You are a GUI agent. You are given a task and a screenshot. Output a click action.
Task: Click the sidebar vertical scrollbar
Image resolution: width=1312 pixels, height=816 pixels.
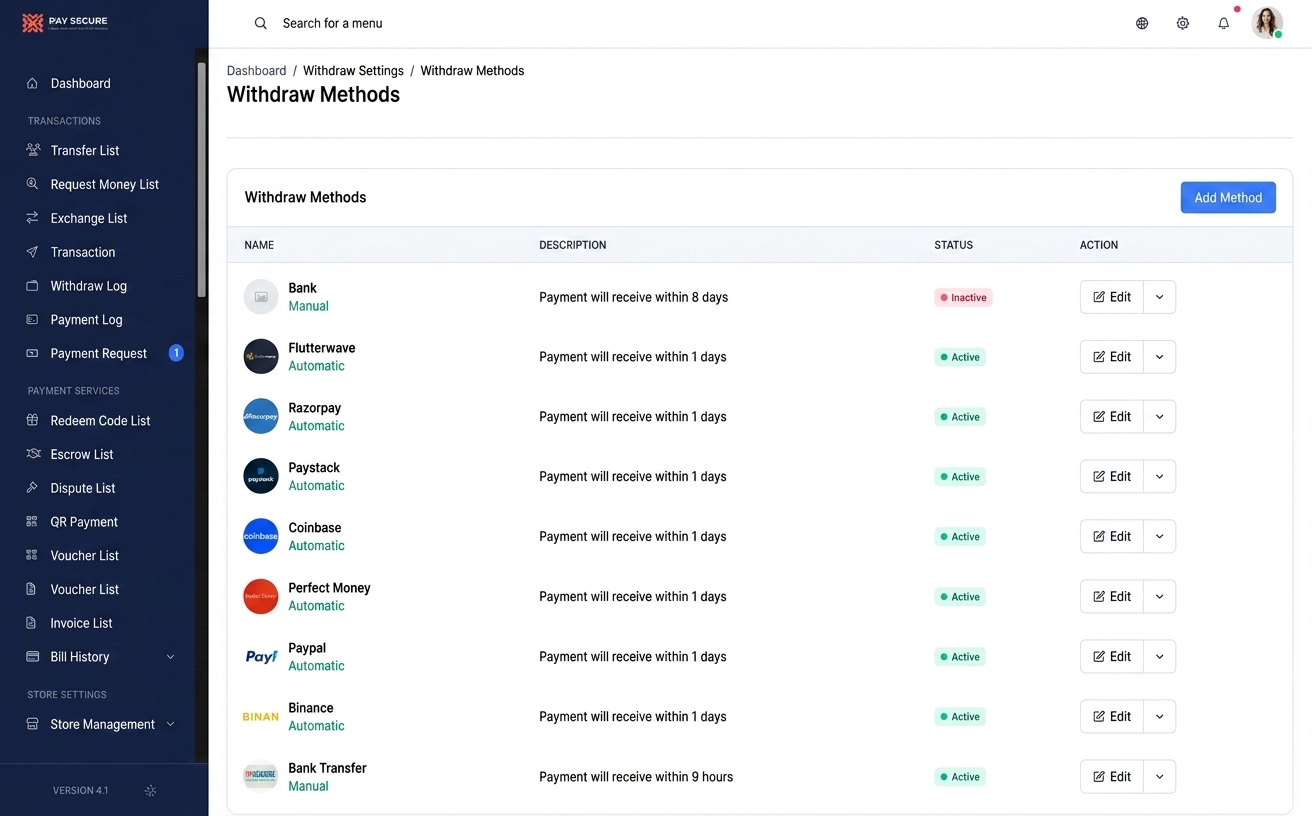pyautogui.click(x=201, y=180)
